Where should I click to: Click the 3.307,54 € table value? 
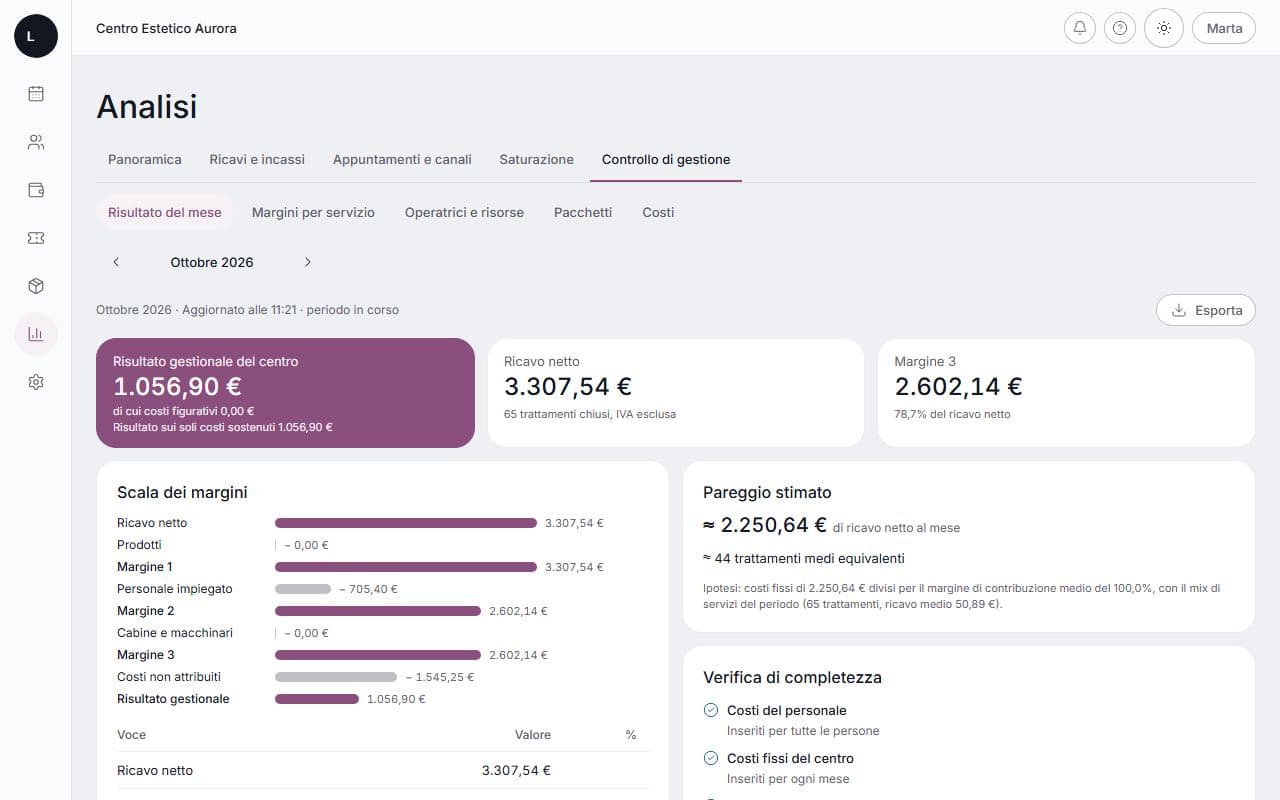(x=516, y=770)
